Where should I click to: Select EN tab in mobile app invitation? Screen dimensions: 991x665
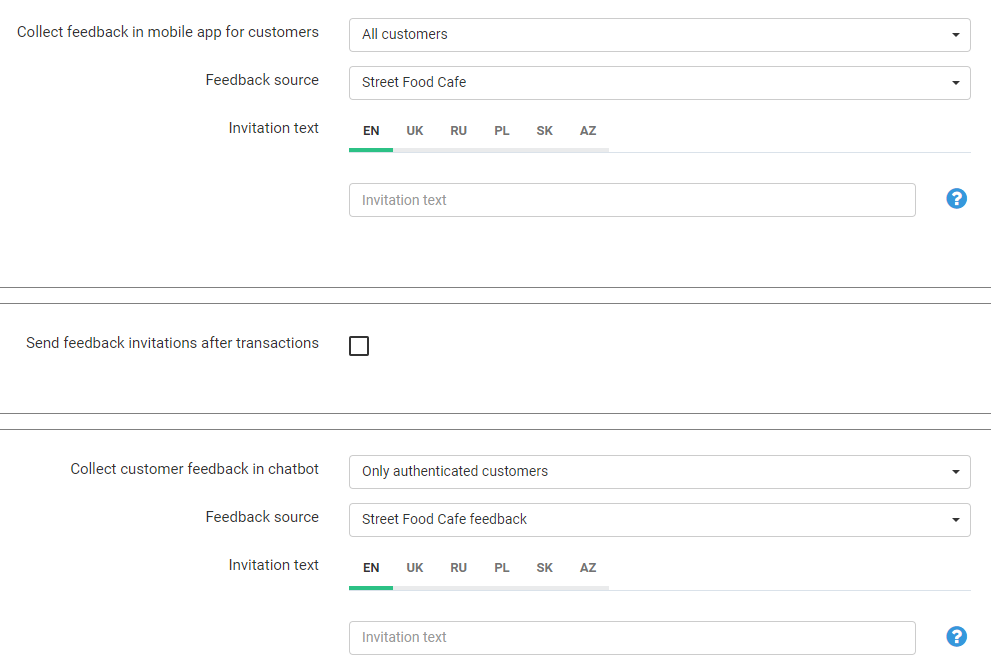point(371,131)
